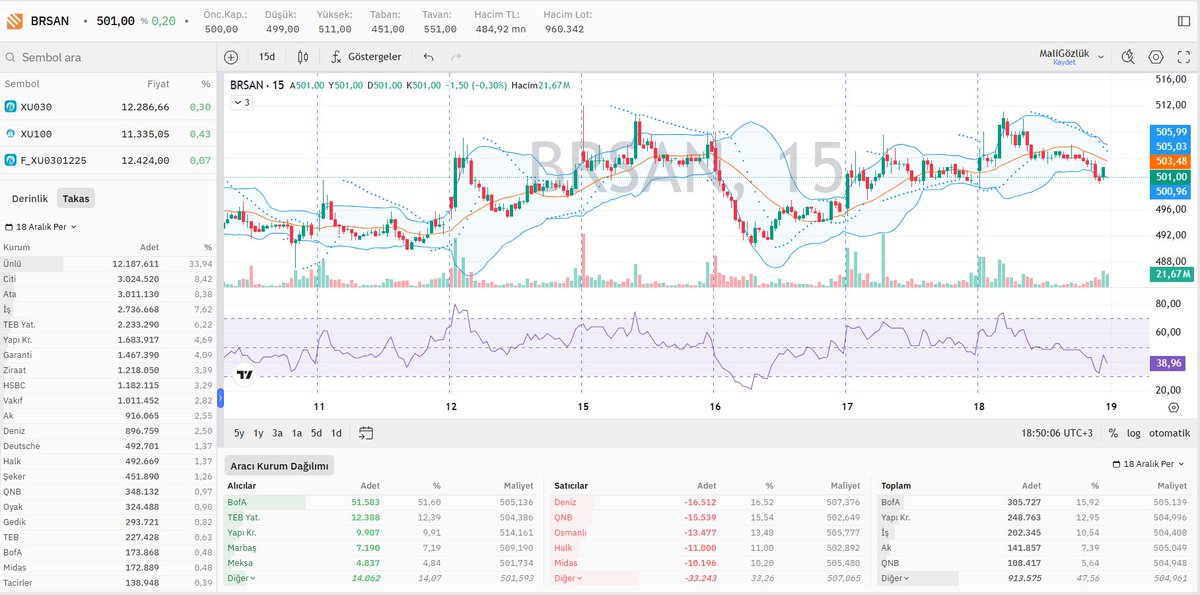The height and width of the screenshot is (595, 1200).
Task: Toggle log scale on the chart
Action: click(1133, 433)
